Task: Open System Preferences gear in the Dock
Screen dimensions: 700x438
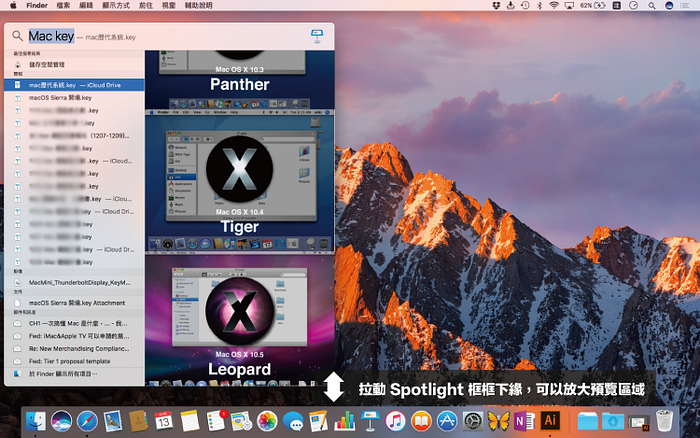Action: 473,421
